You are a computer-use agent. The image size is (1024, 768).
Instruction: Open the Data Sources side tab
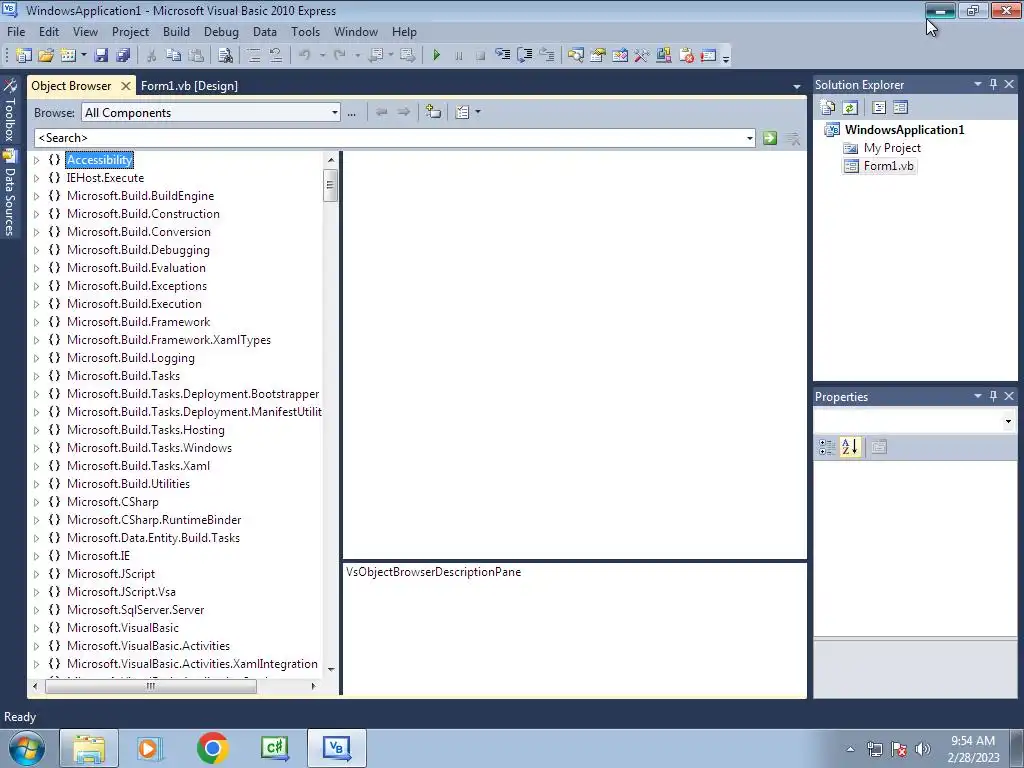[x=9, y=193]
